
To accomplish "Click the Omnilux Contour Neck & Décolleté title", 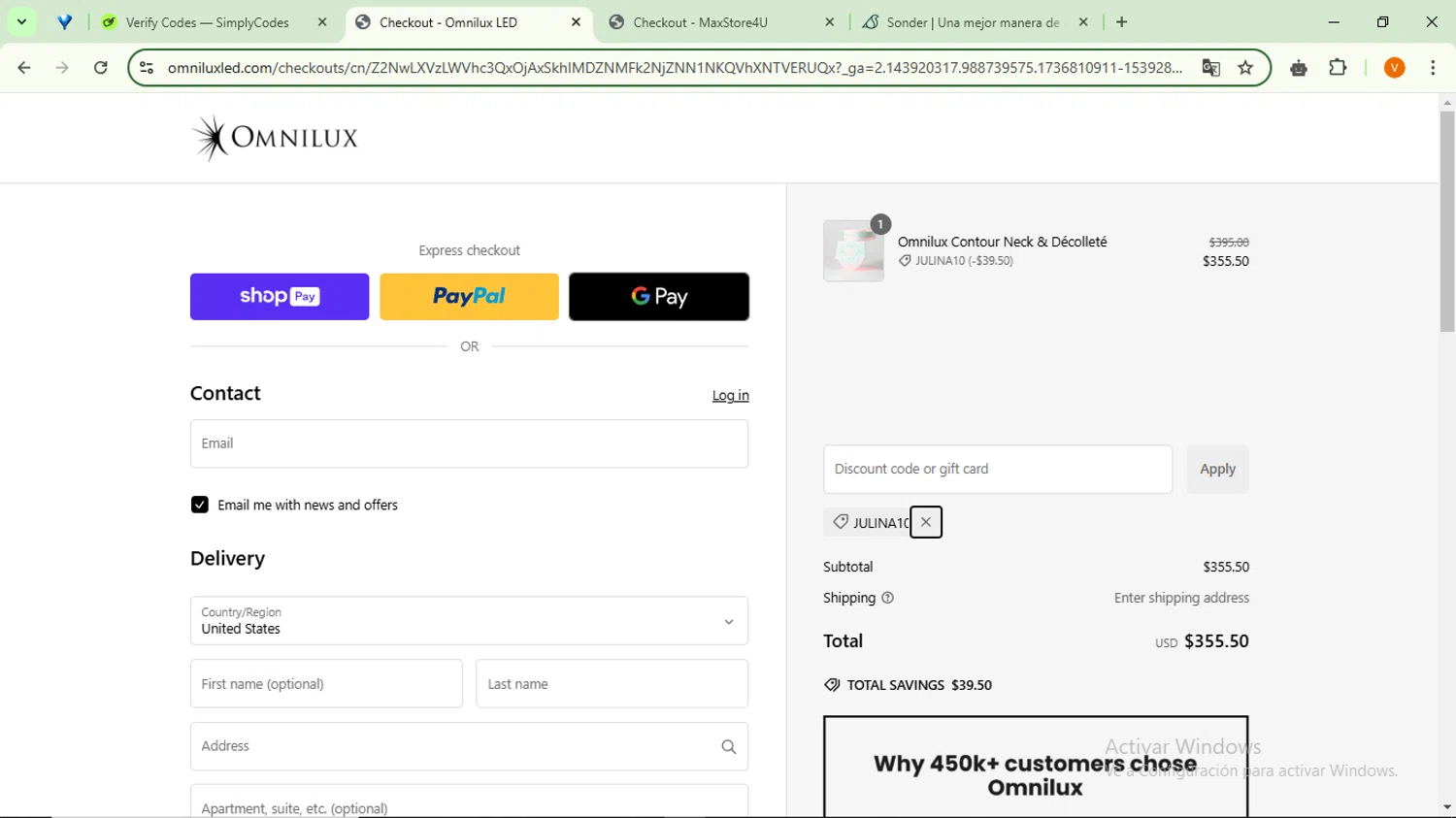I will click(1002, 242).
